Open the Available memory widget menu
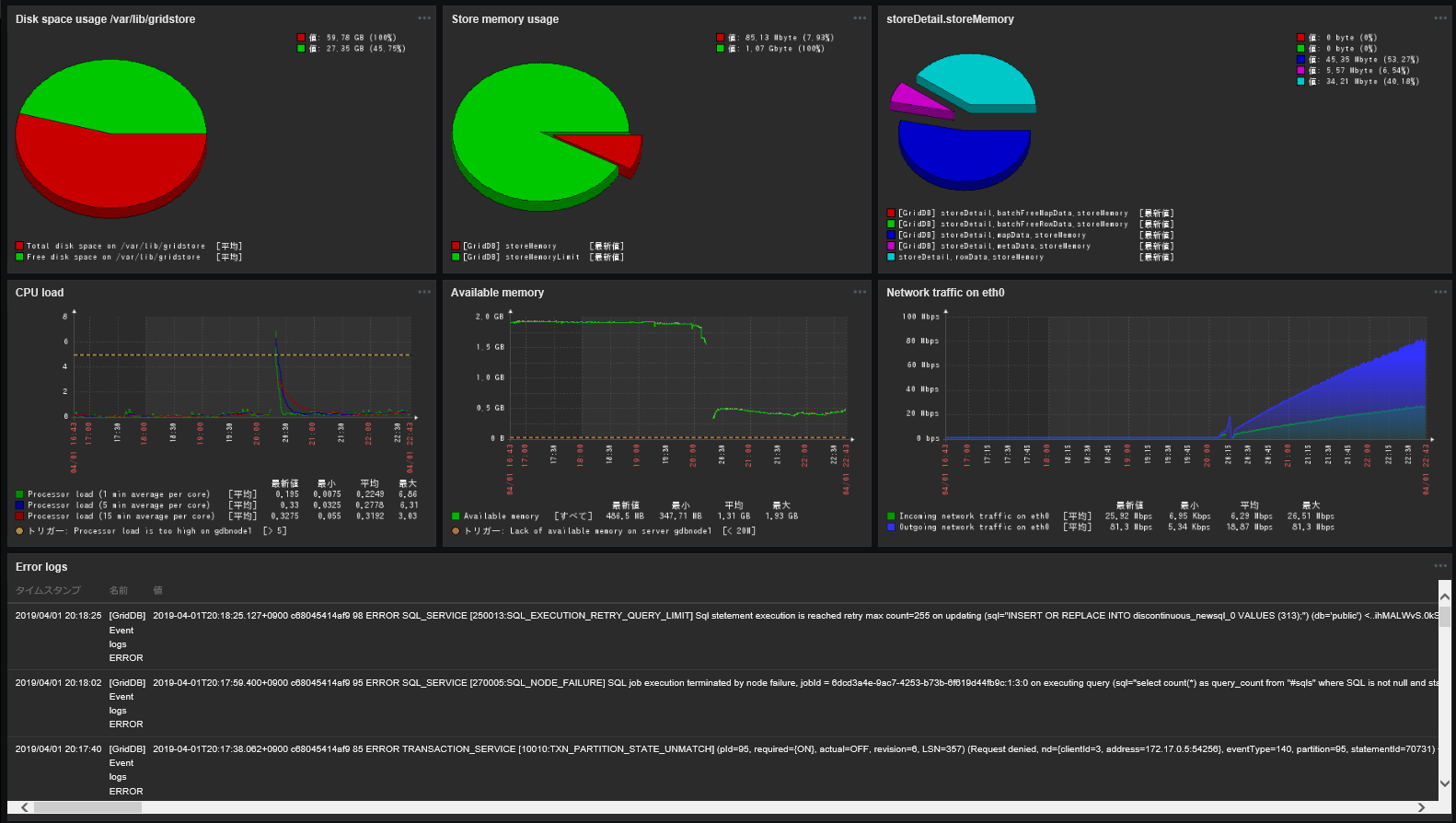The width and height of the screenshot is (1456, 823). click(859, 292)
